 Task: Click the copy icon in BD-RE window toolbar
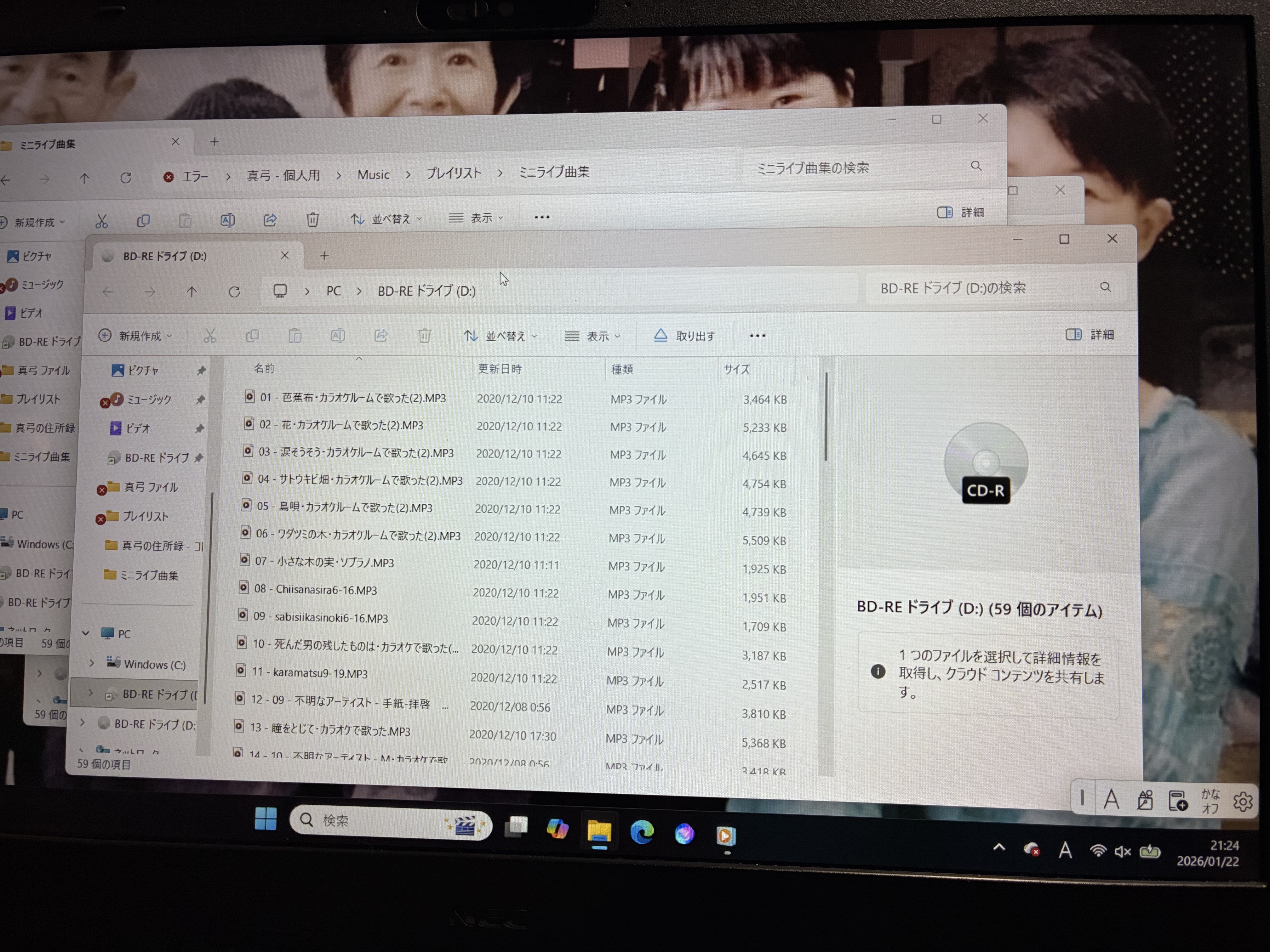tap(252, 336)
